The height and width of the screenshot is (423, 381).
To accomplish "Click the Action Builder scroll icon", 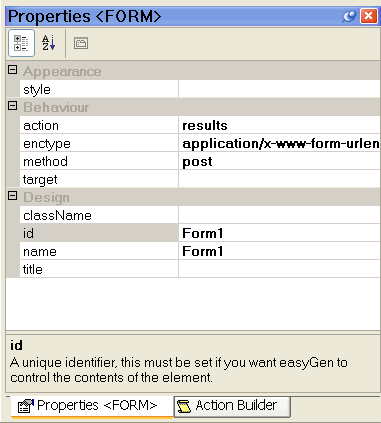I will tap(184, 406).
